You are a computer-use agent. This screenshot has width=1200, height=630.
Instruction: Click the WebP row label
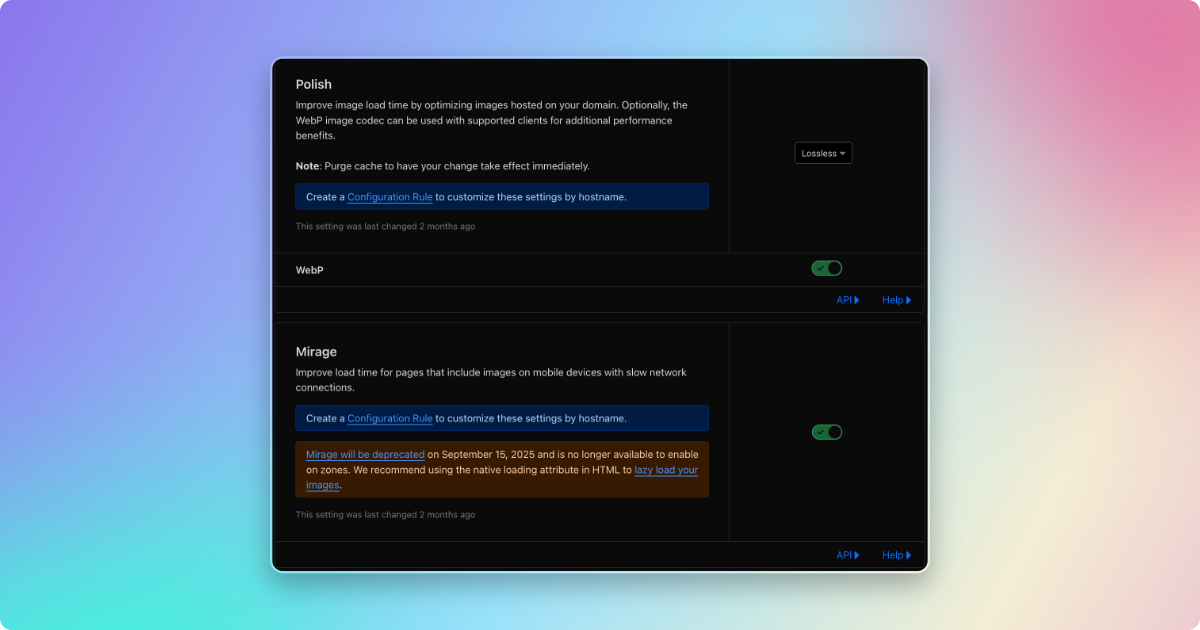(309, 270)
